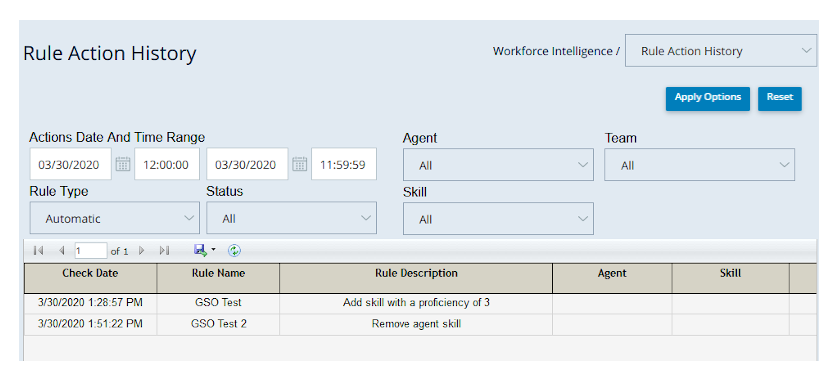Go to first page of report
The width and height of the screenshot is (835, 375).
click(x=38, y=250)
